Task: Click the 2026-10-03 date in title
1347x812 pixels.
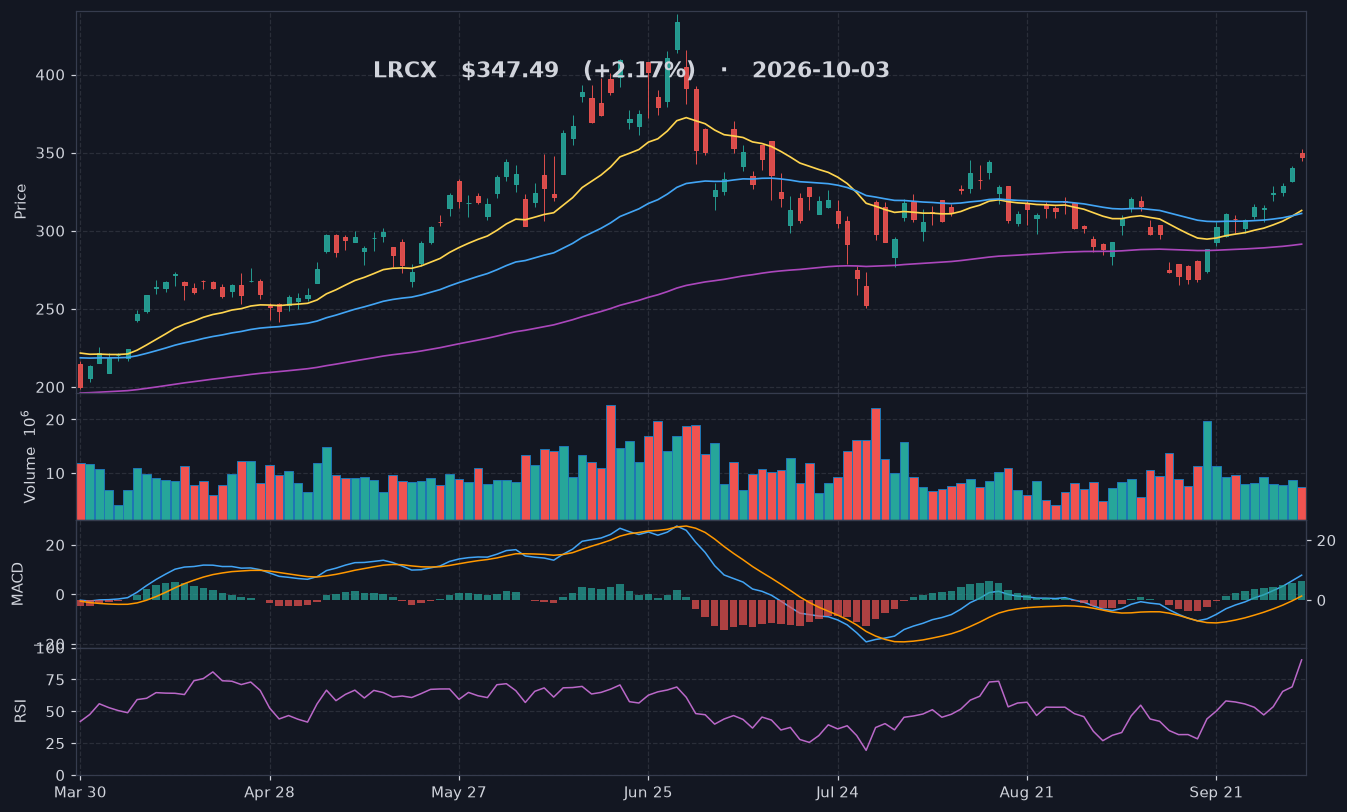Action: pos(821,71)
